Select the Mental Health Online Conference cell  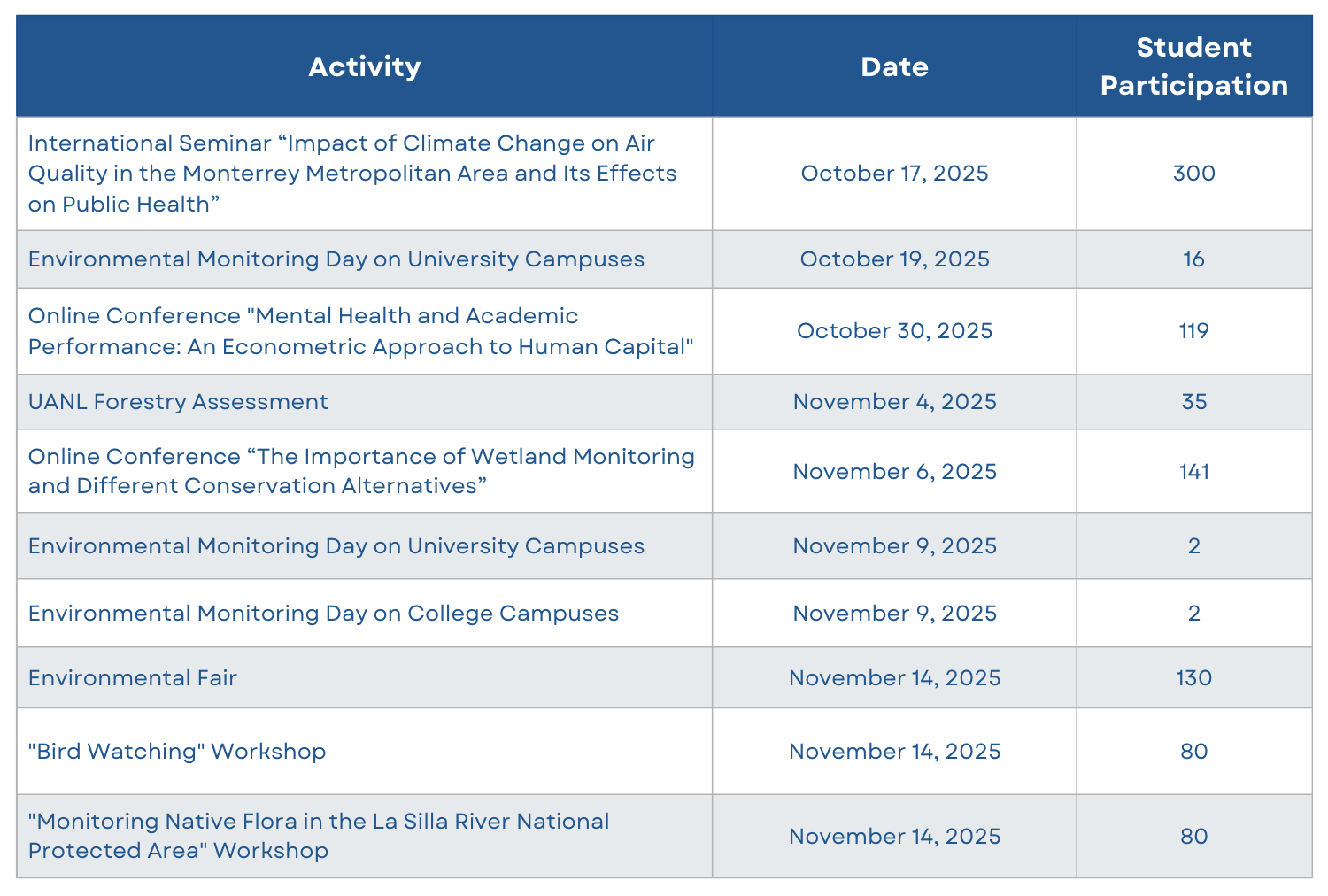[364, 331]
